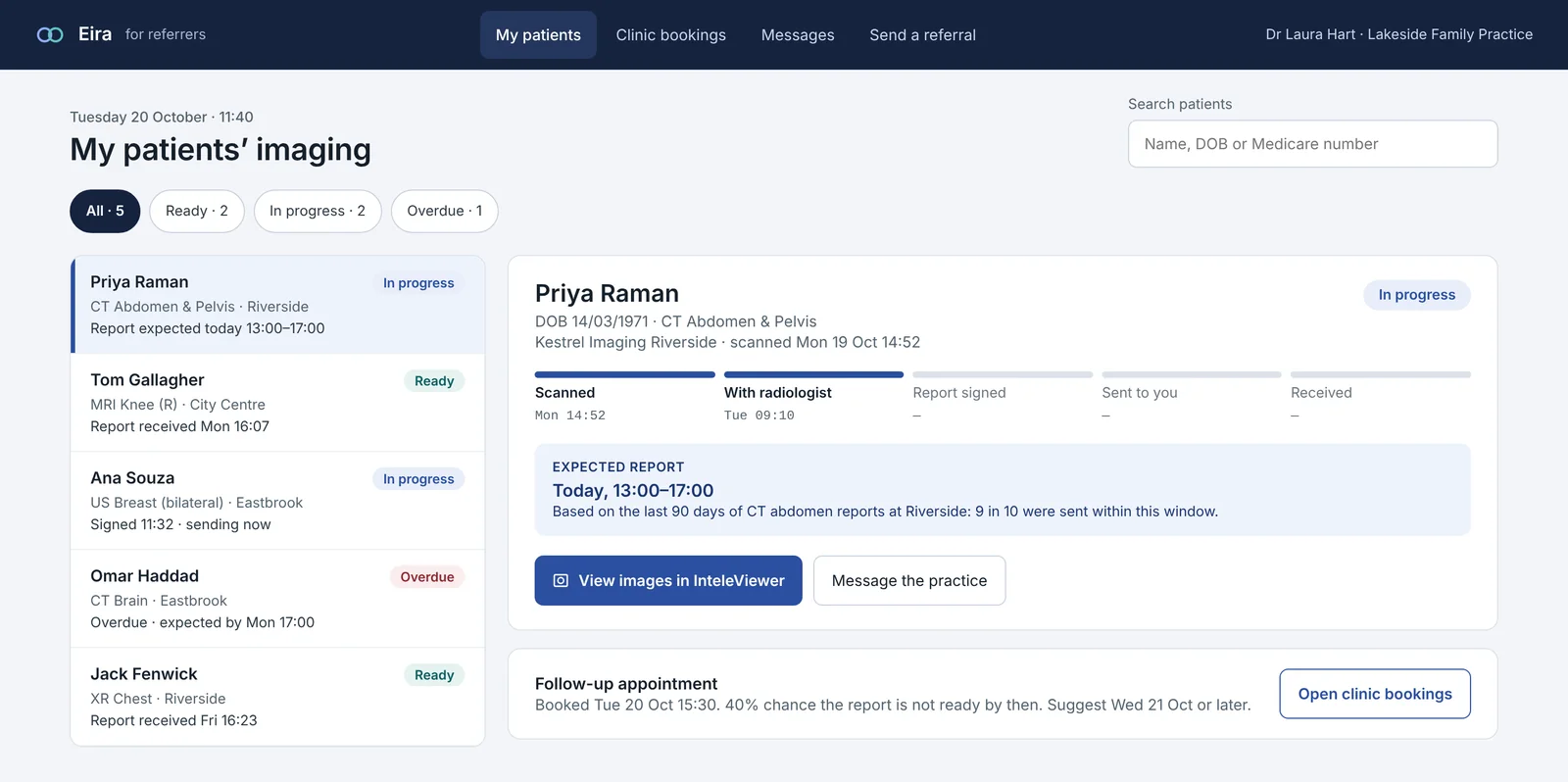Screen dimensions: 1568x782
Task: Click 'Follow-up appointment' heading
Action: (x=626, y=684)
